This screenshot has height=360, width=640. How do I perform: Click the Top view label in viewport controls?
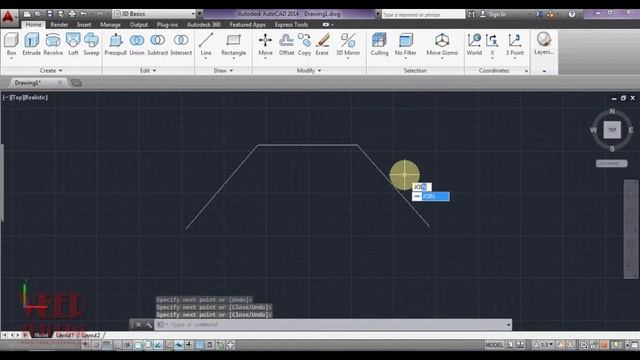tap(19, 98)
